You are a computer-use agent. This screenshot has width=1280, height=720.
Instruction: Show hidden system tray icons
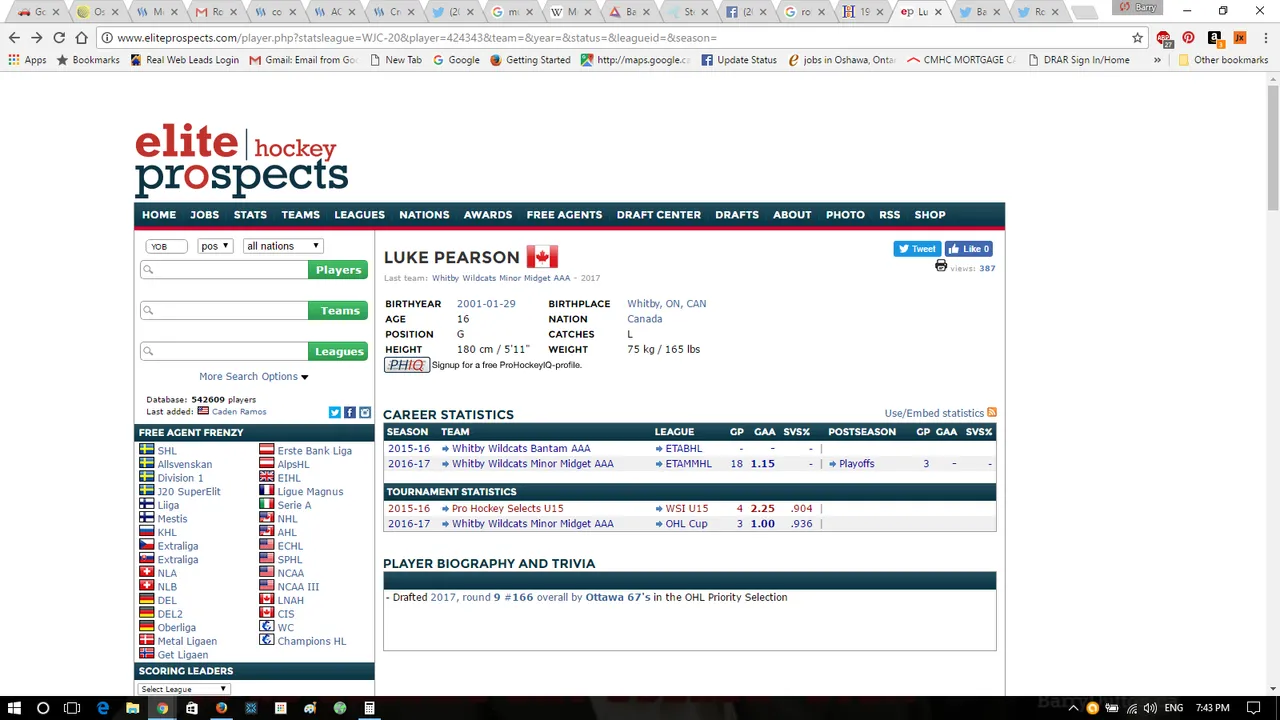tap(1074, 708)
